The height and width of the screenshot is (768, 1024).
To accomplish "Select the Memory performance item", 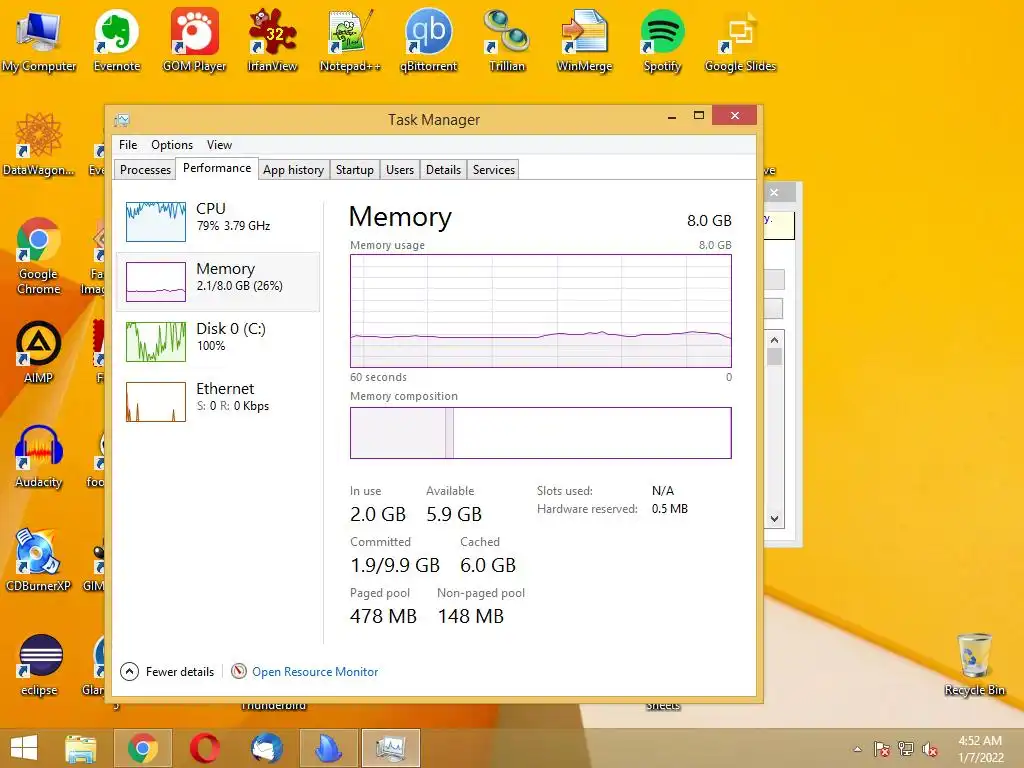I will [218, 281].
